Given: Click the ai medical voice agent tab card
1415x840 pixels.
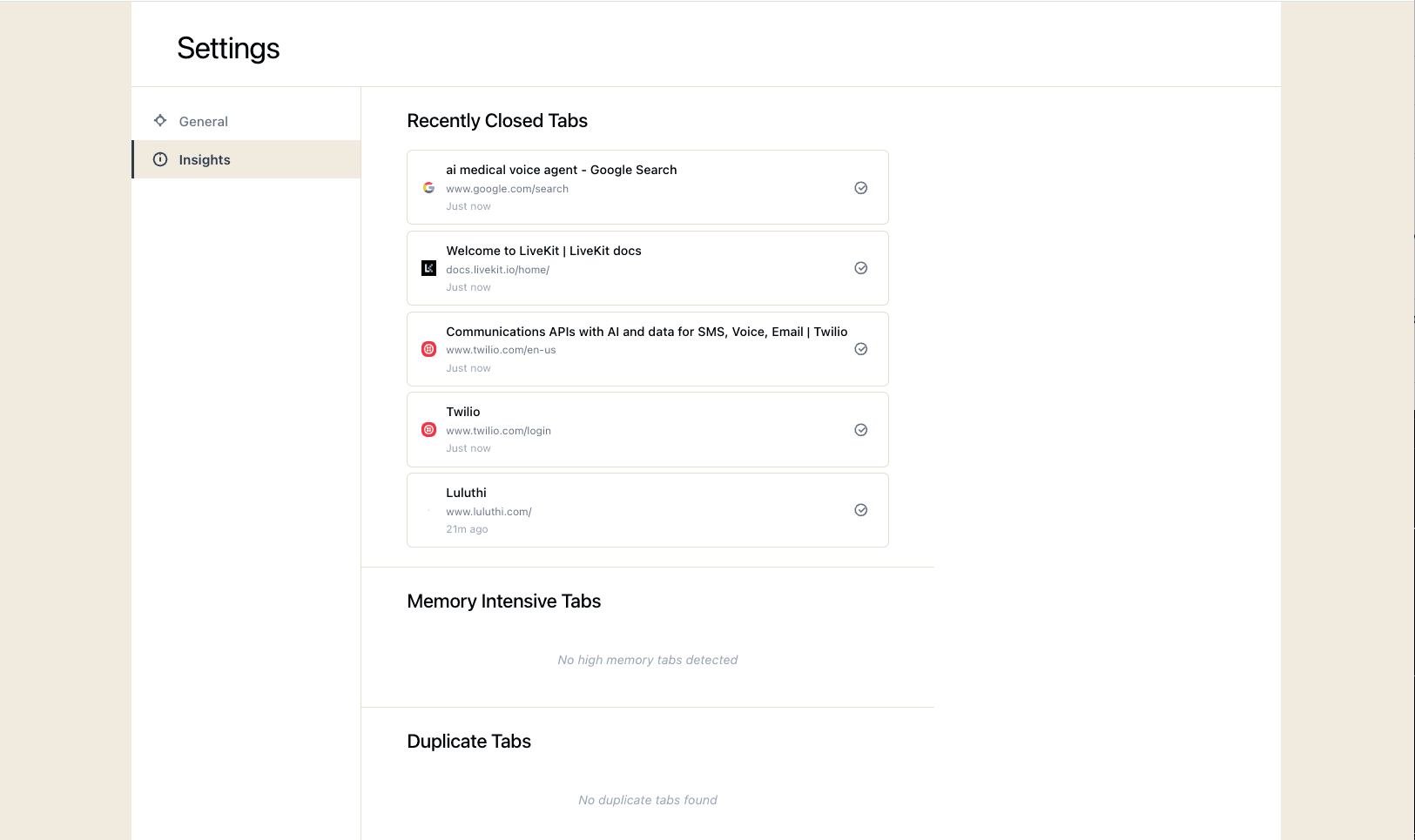Looking at the screenshot, I should (x=647, y=186).
